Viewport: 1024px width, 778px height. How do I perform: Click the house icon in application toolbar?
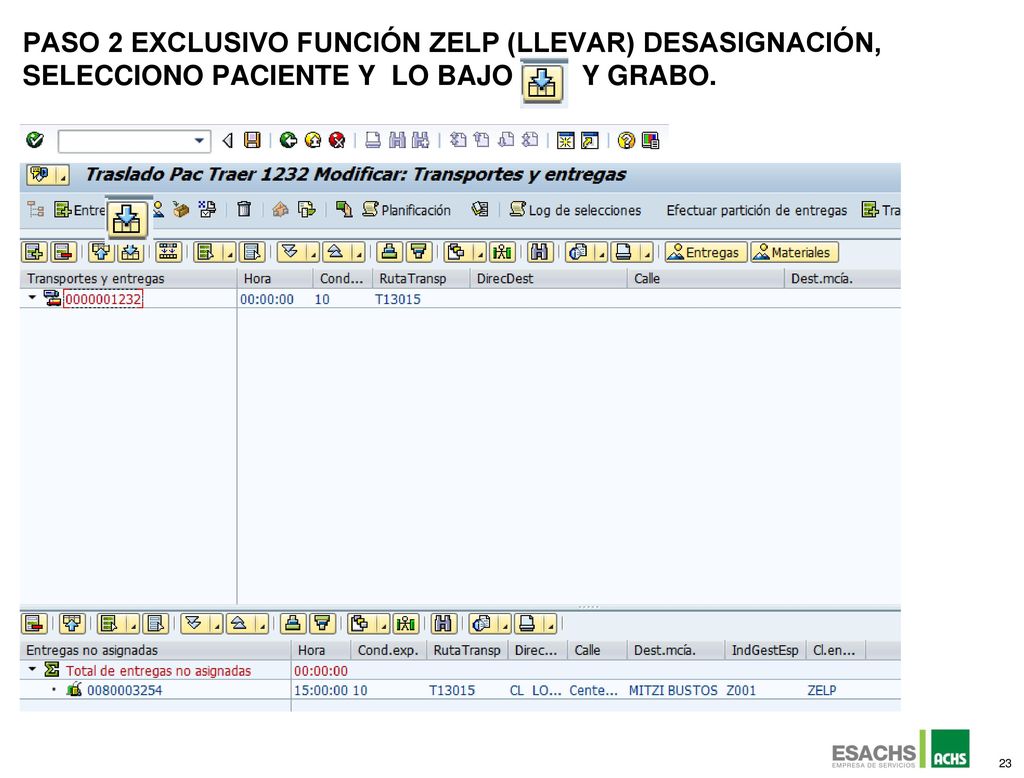[x=281, y=210]
